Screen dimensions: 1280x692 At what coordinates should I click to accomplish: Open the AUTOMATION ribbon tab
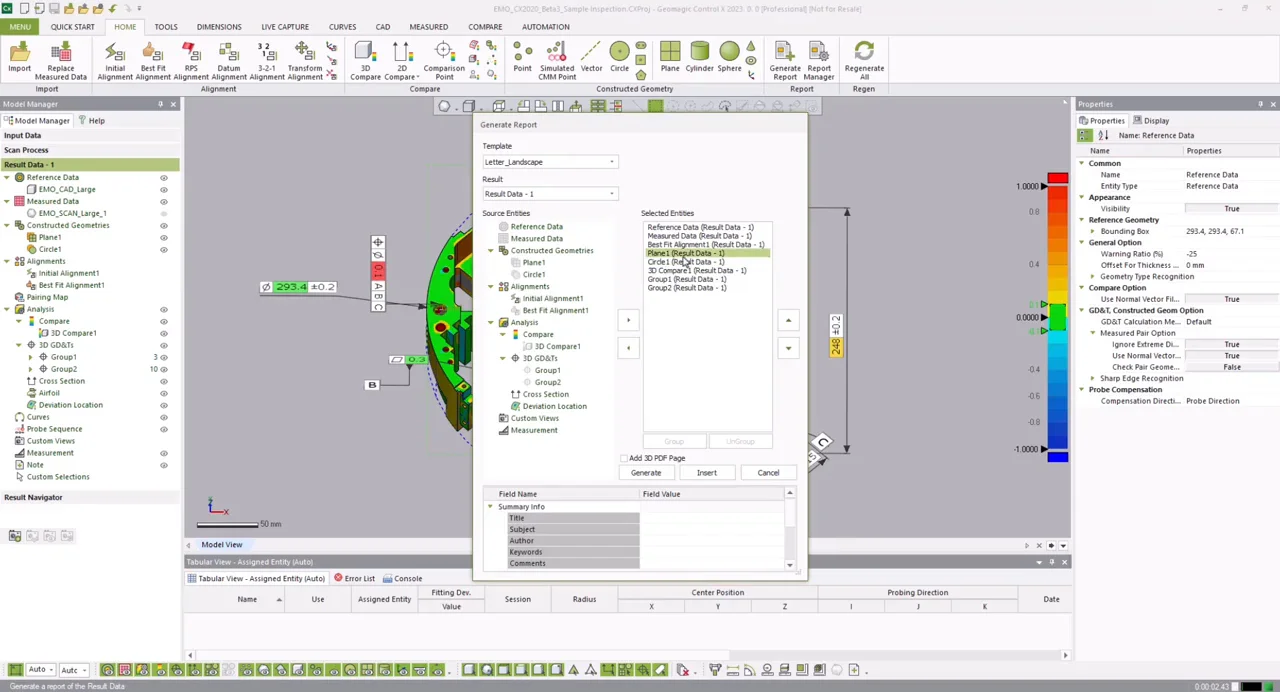point(546,27)
